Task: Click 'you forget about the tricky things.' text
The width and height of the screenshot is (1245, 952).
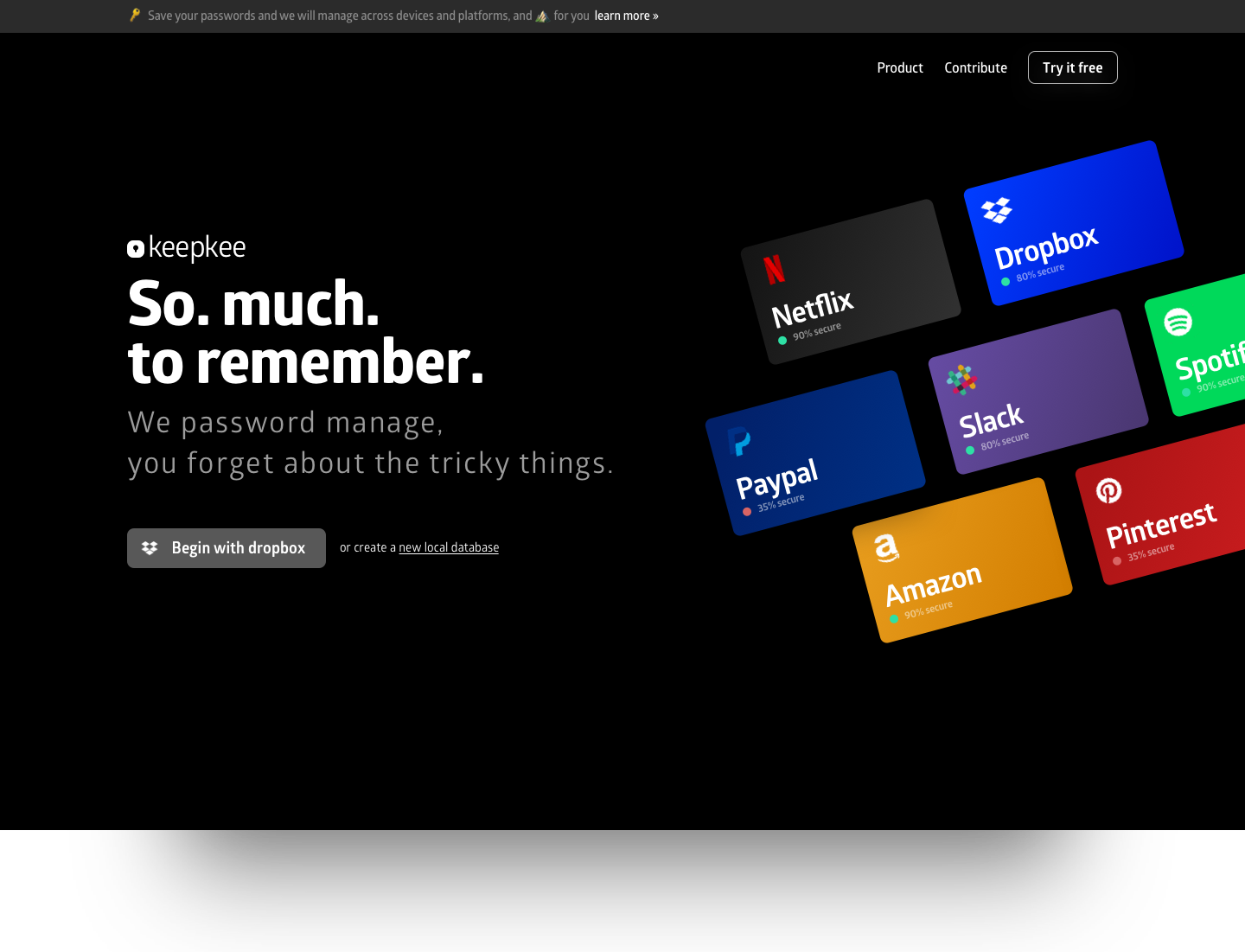Action: [x=371, y=463]
